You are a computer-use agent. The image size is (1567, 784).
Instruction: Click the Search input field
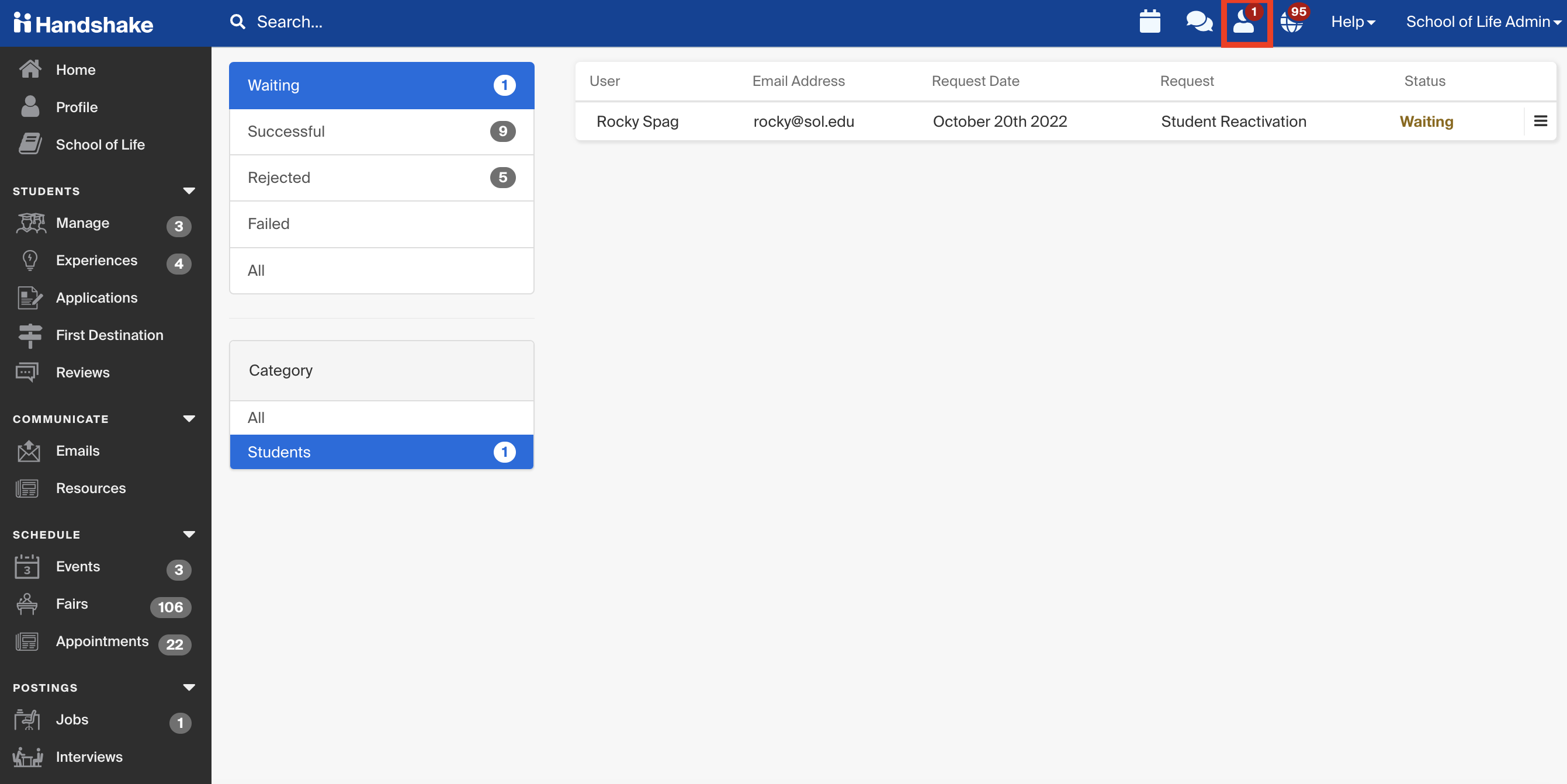(x=289, y=21)
